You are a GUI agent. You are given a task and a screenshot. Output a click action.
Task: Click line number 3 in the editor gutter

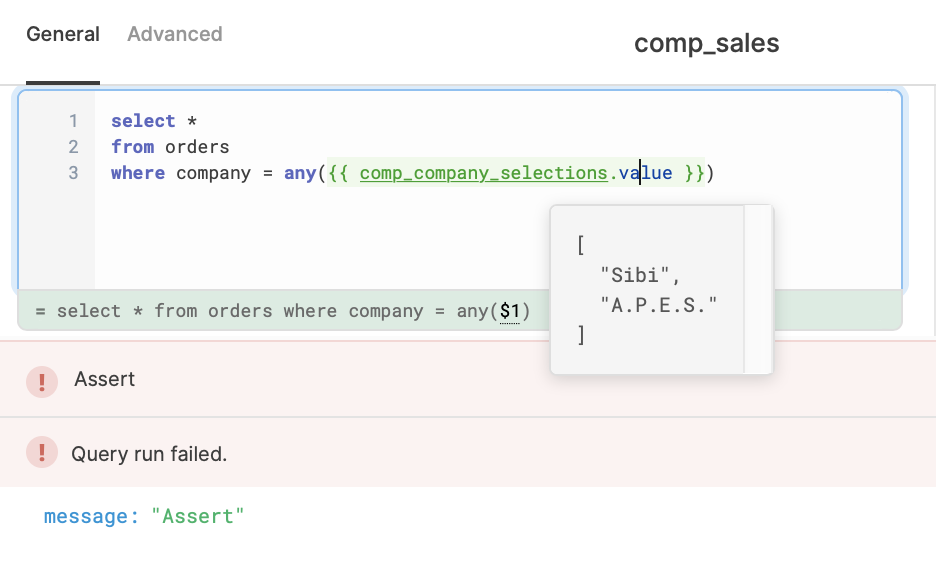coord(72,172)
